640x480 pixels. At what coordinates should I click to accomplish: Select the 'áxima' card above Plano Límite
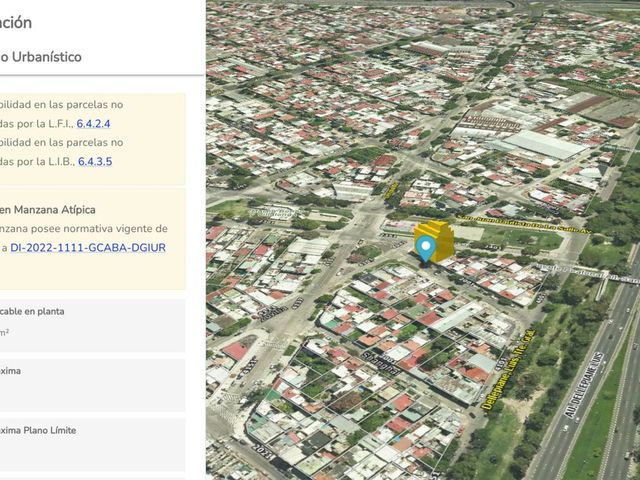point(92,385)
